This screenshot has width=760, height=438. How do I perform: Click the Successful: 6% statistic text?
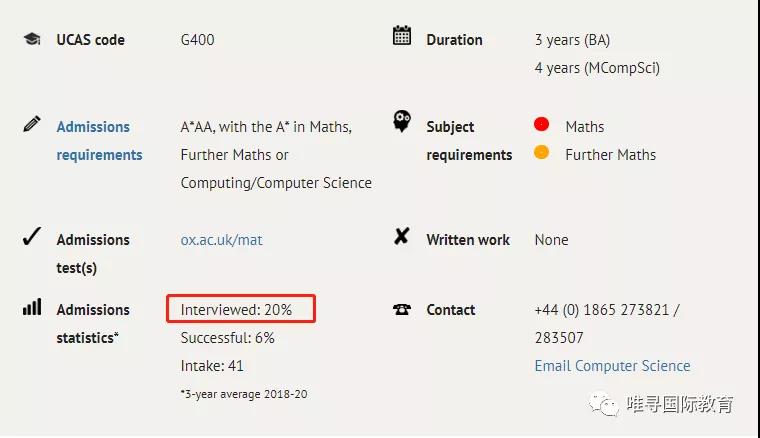click(228, 338)
